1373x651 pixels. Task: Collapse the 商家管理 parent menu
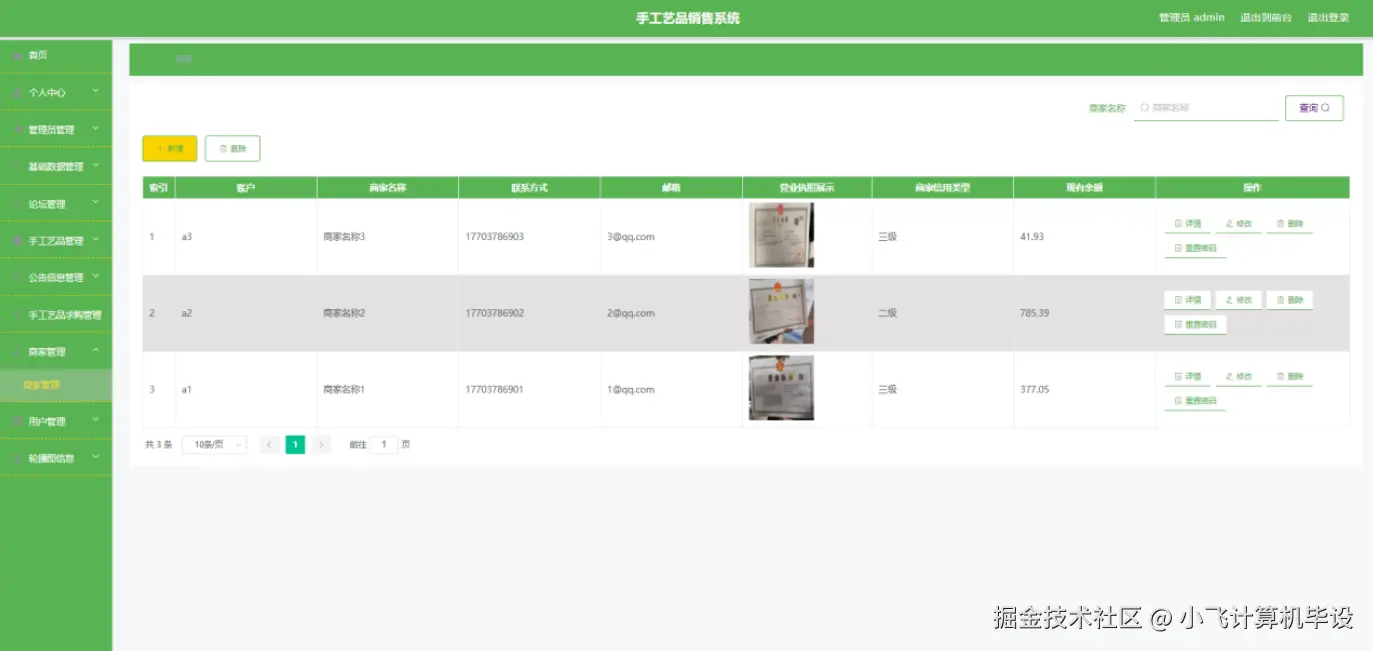click(56, 351)
